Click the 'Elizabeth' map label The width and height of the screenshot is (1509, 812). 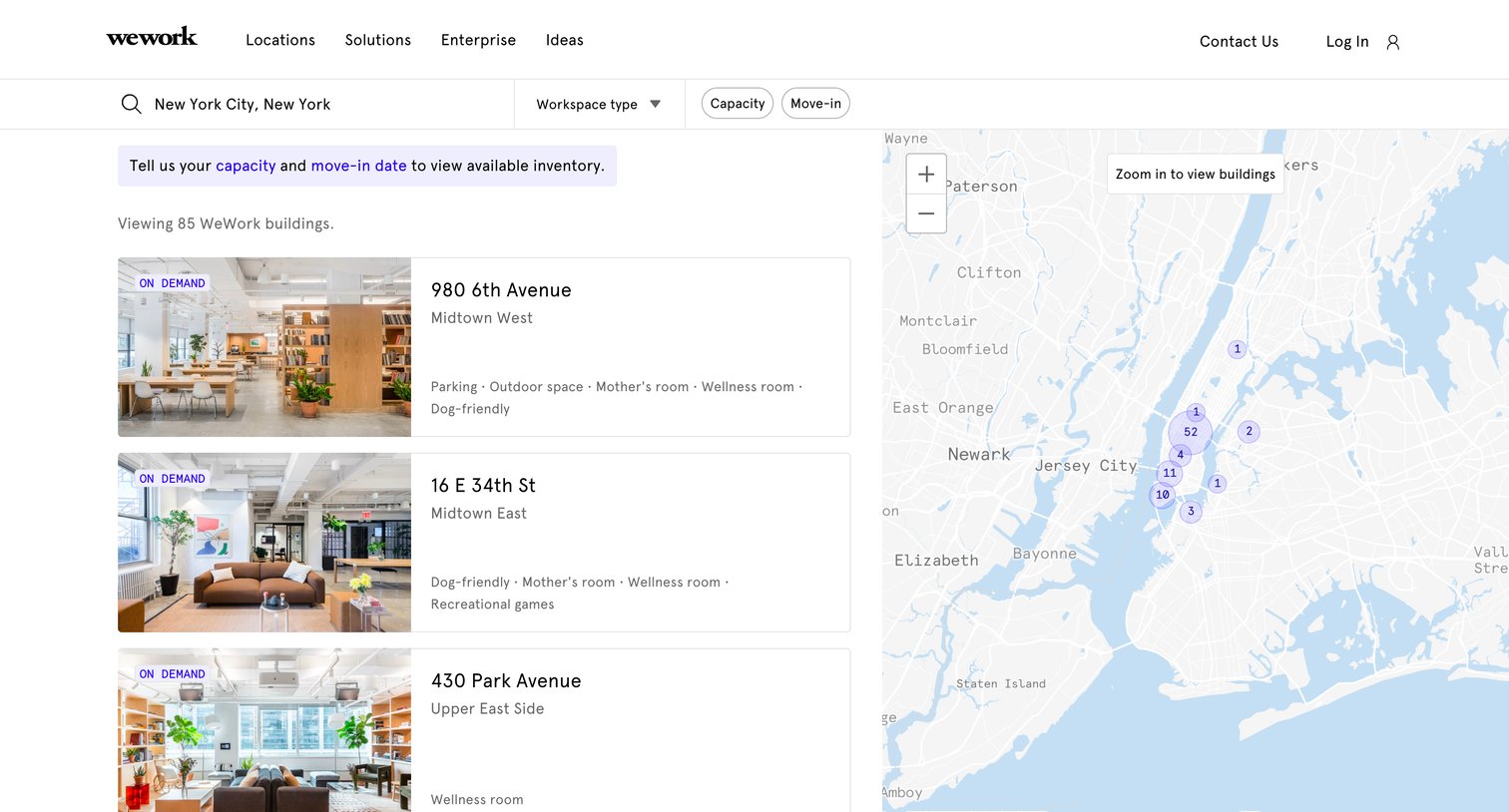[936, 561]
